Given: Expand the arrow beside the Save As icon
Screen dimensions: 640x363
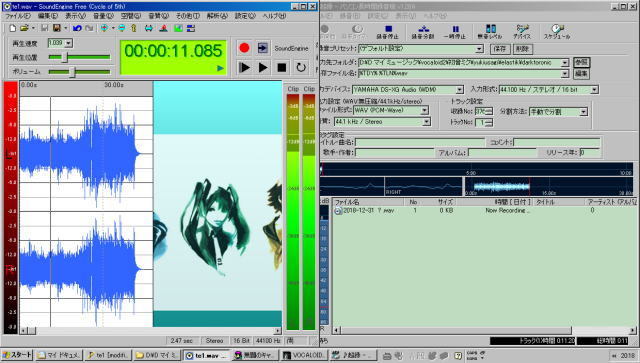Looking at the screenshot, I should (65, 28).
